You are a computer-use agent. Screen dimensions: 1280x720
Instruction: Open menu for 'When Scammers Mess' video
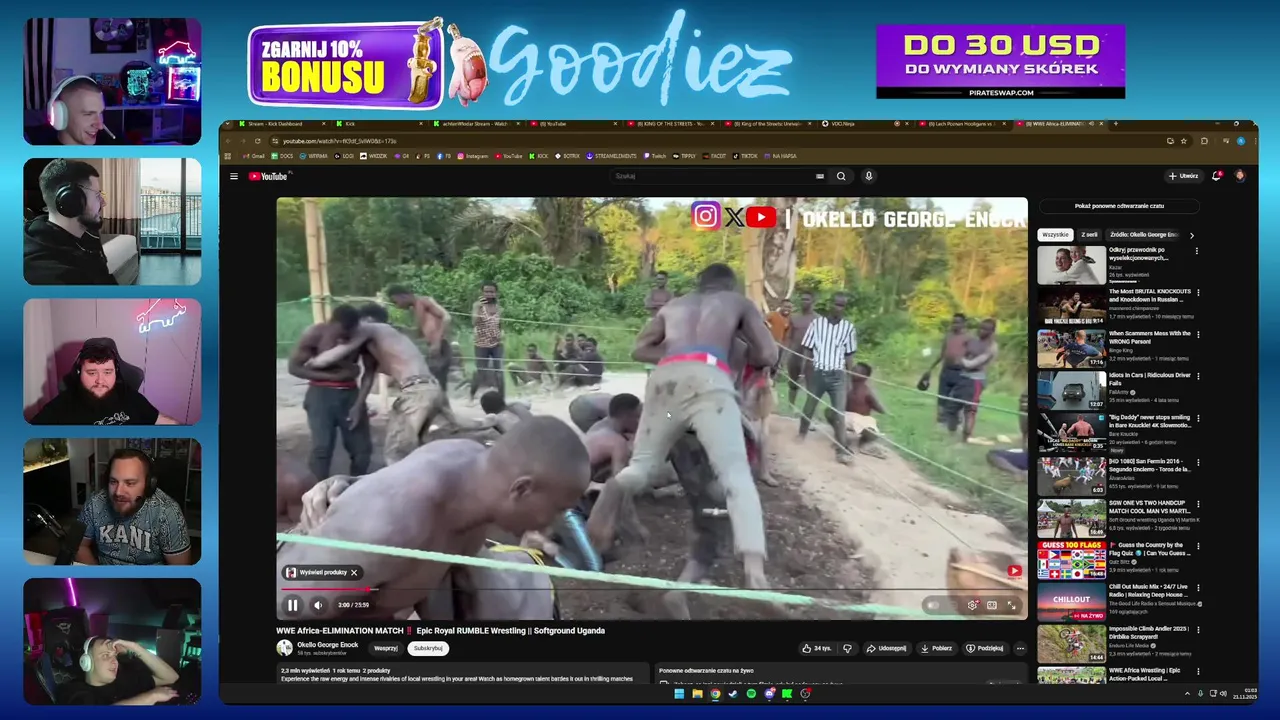click(1197, 335)
